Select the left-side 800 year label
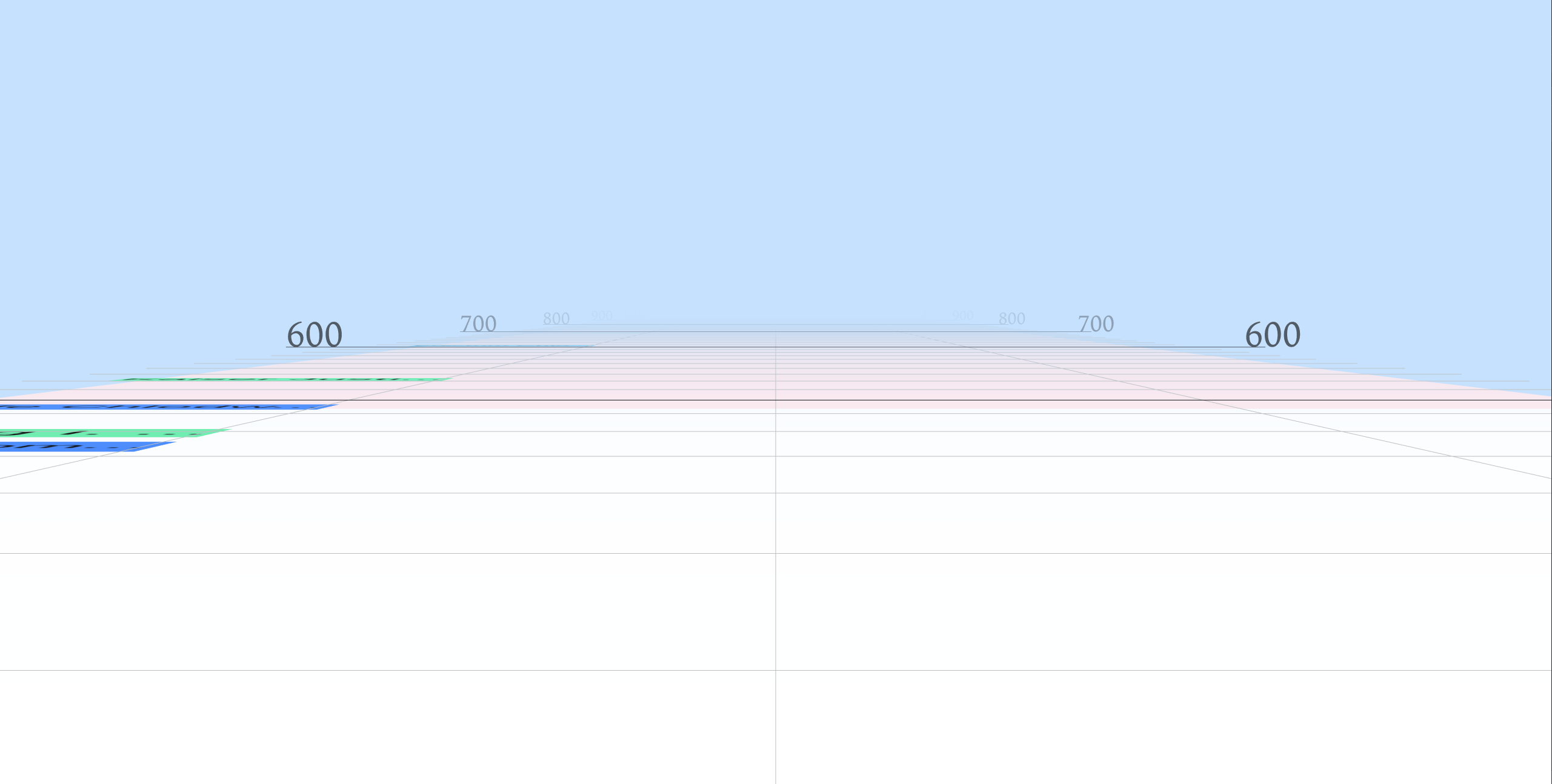Screen dimensions: 1552x784 click(556, 319)
